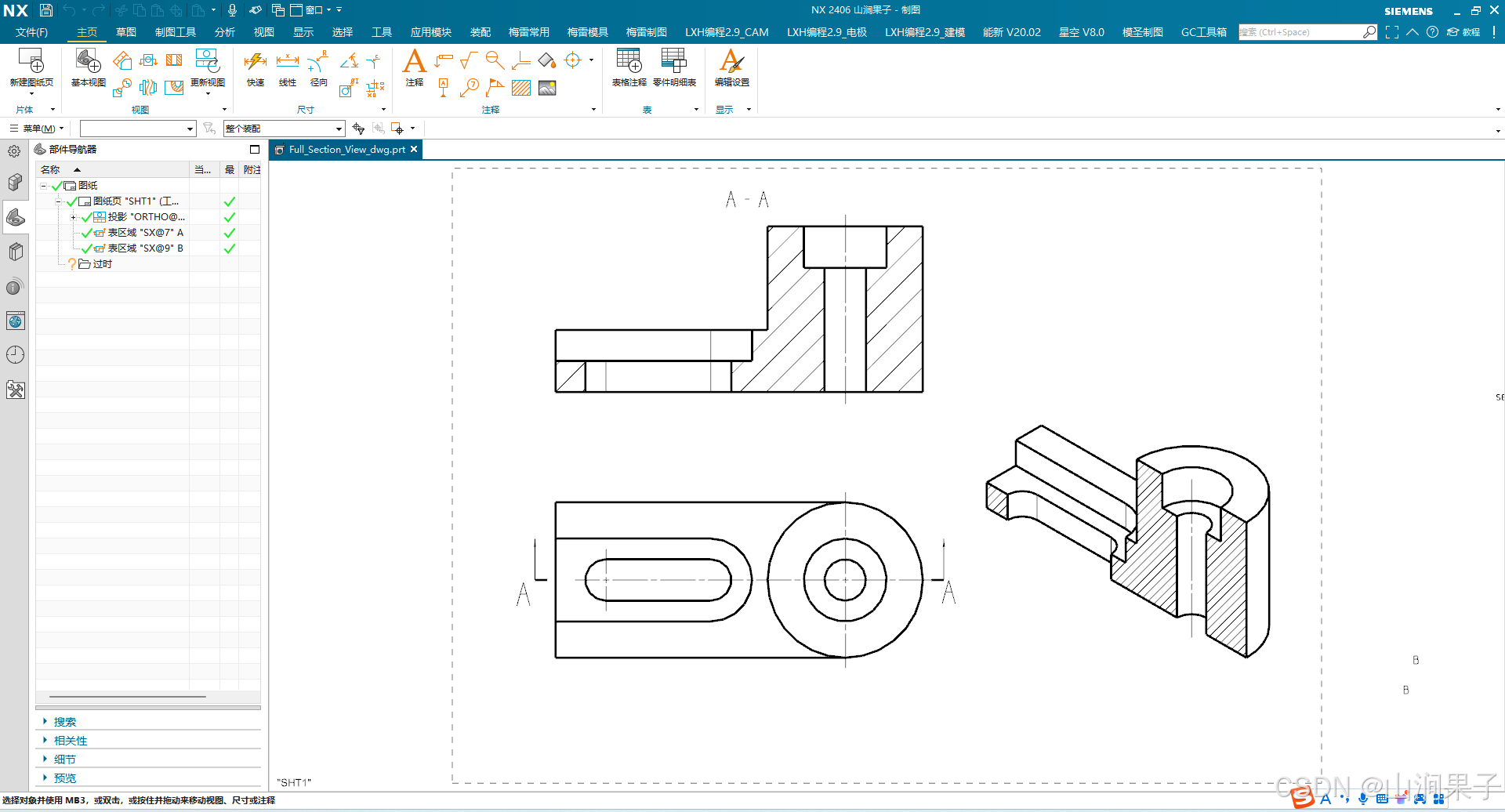
Task: Expand the 尺寸 group options arrow
Action: [x=383, y=110]
